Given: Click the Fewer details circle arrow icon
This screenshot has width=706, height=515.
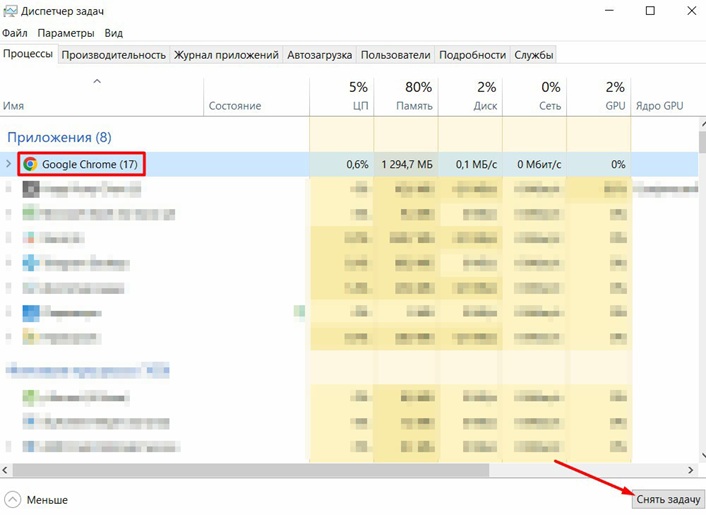Looking at the screenshot, I should (13, 500).
